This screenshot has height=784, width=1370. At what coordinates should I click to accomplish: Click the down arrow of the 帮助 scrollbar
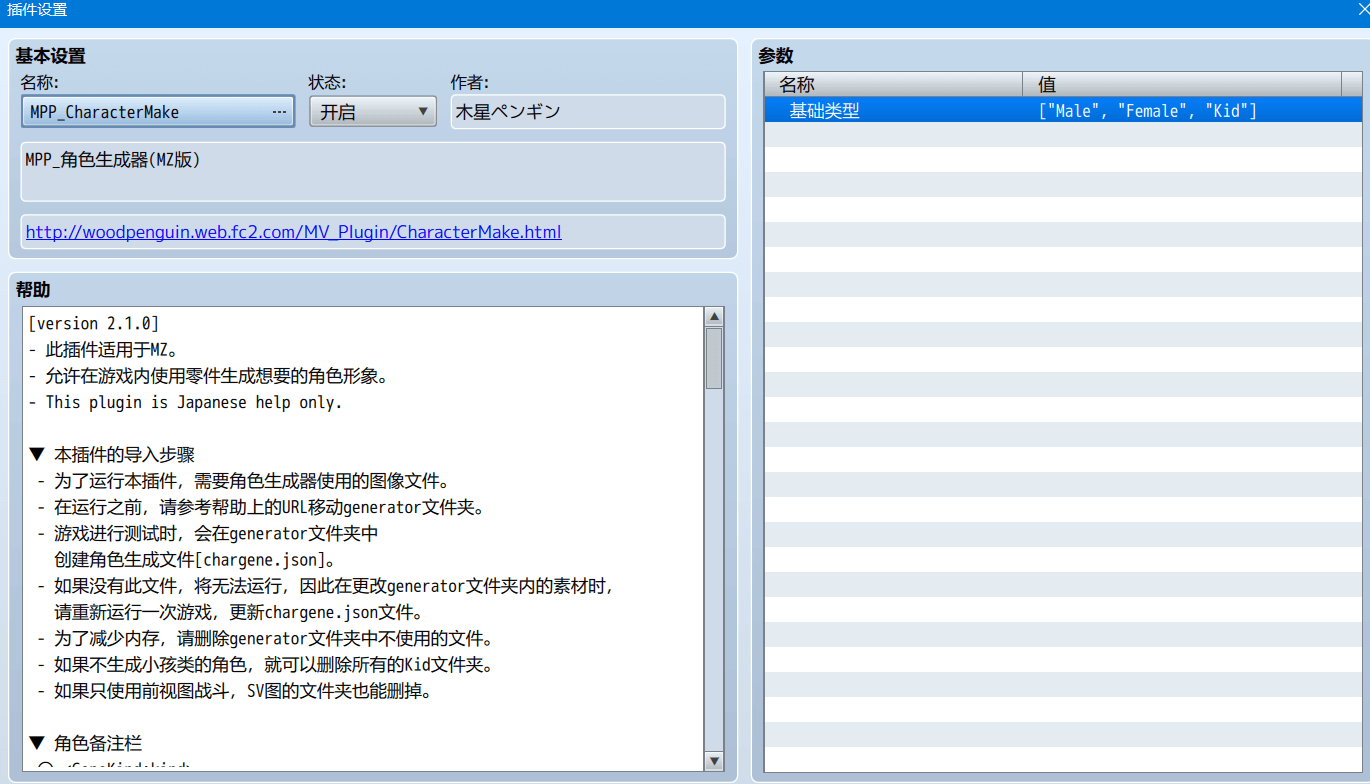[714, 761]
